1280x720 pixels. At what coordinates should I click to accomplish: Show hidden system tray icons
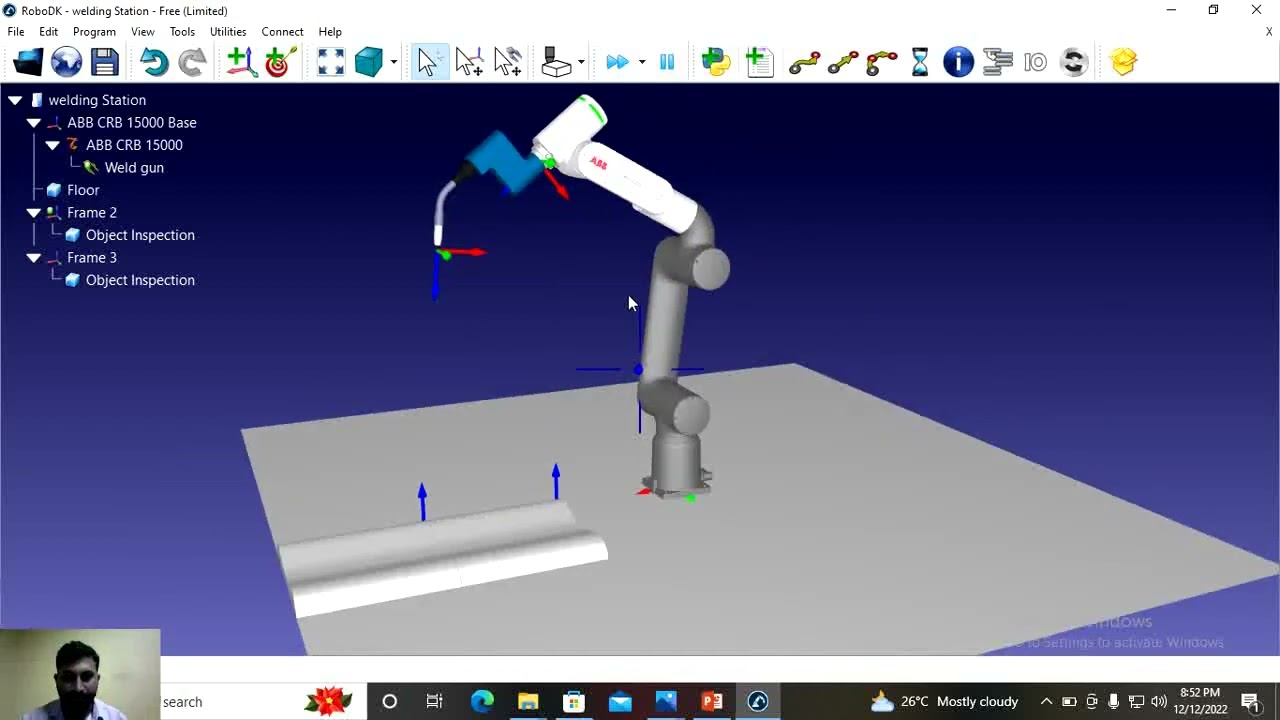1046,701
